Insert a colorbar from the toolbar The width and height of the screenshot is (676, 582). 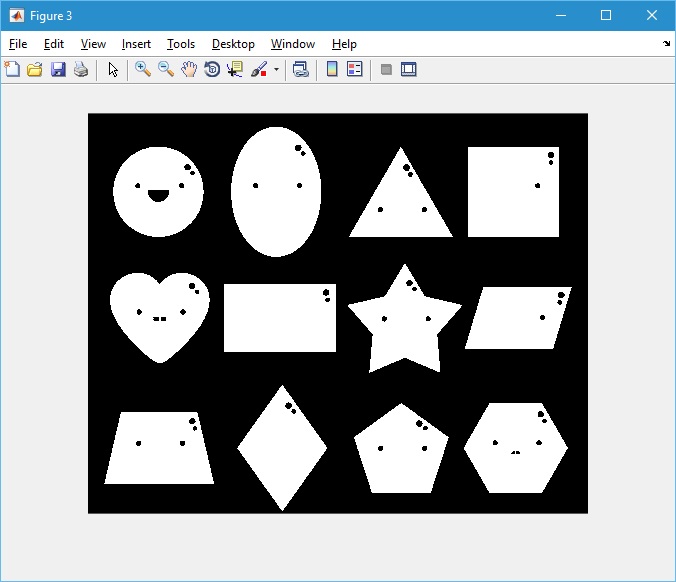point(332,69)
